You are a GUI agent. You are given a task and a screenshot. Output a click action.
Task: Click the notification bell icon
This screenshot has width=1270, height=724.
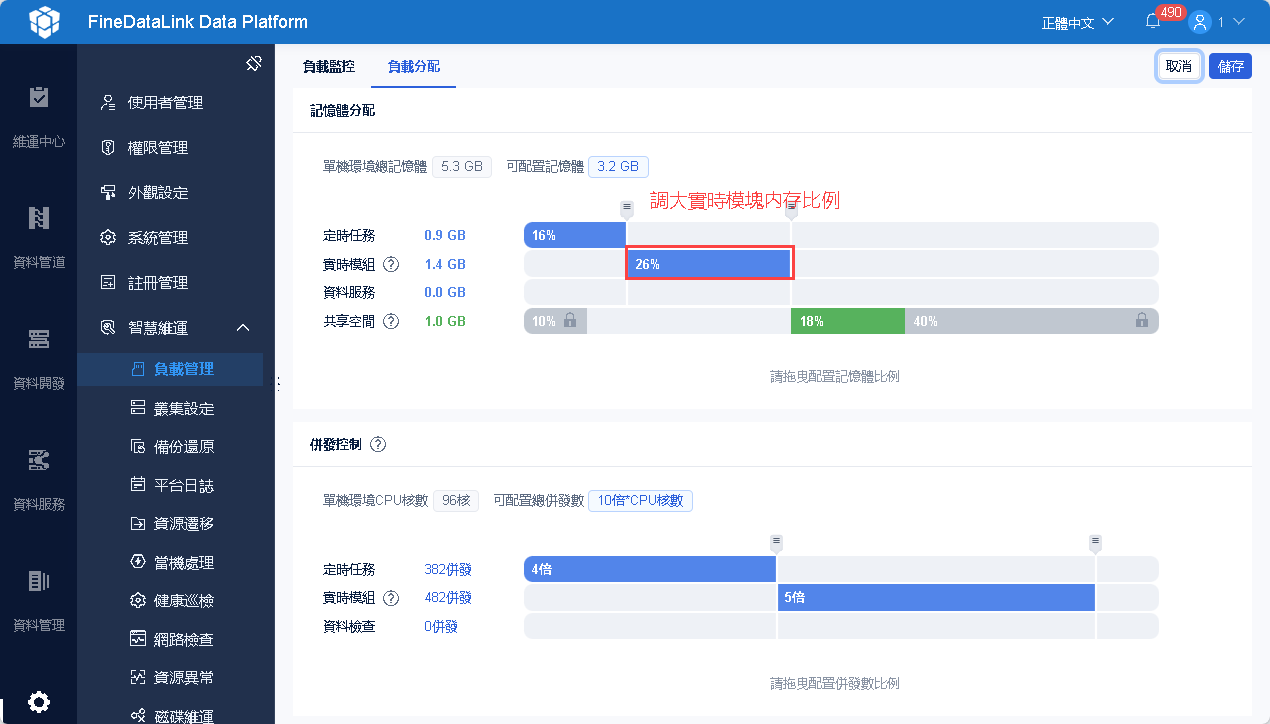[x=1152, y=22]
